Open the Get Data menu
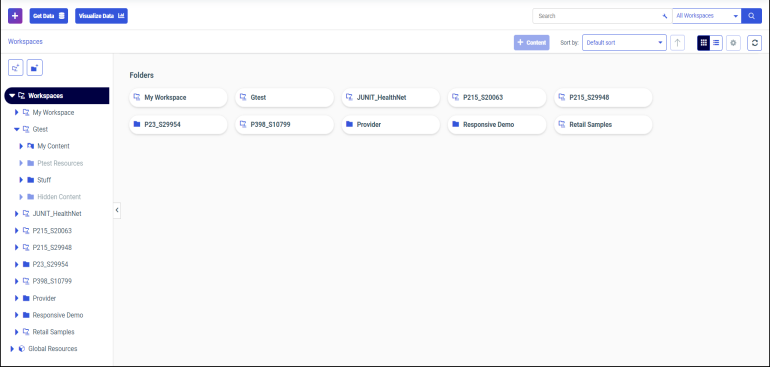The height and width of the screenshot is (367, 770). pos(49,16)
